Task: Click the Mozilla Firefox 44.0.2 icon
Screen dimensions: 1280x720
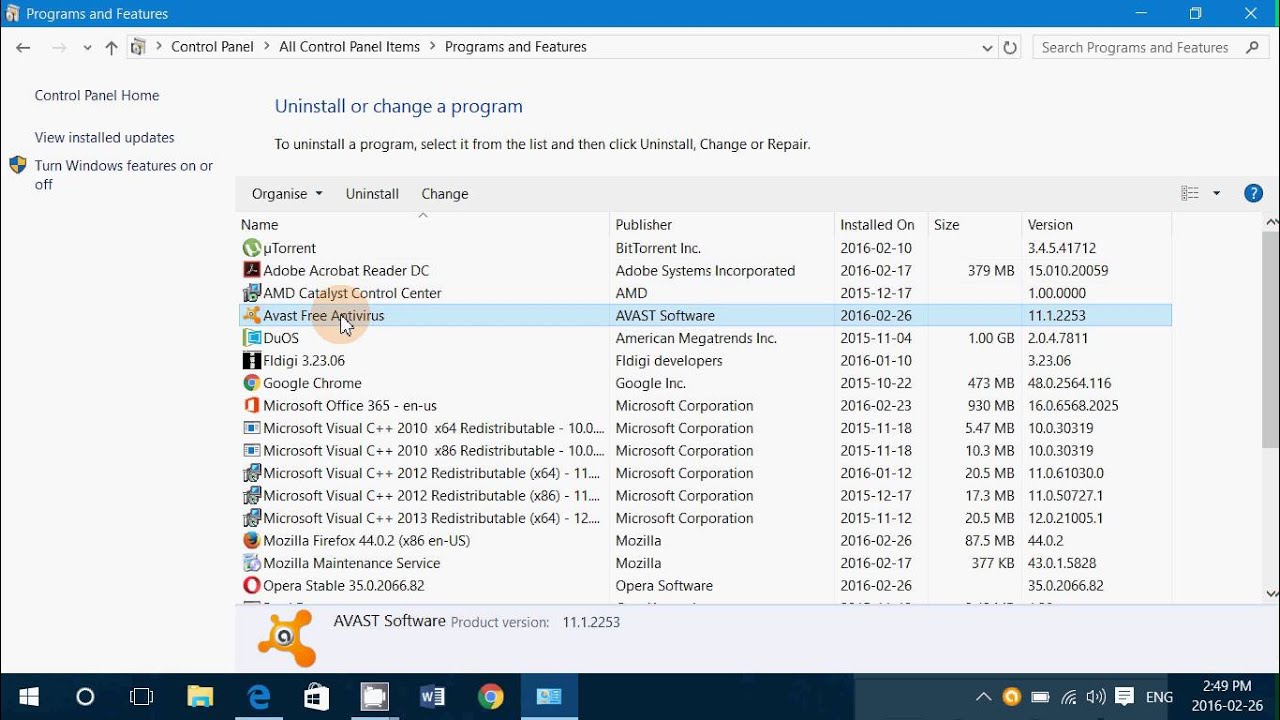Action: (x=252, y=540)
